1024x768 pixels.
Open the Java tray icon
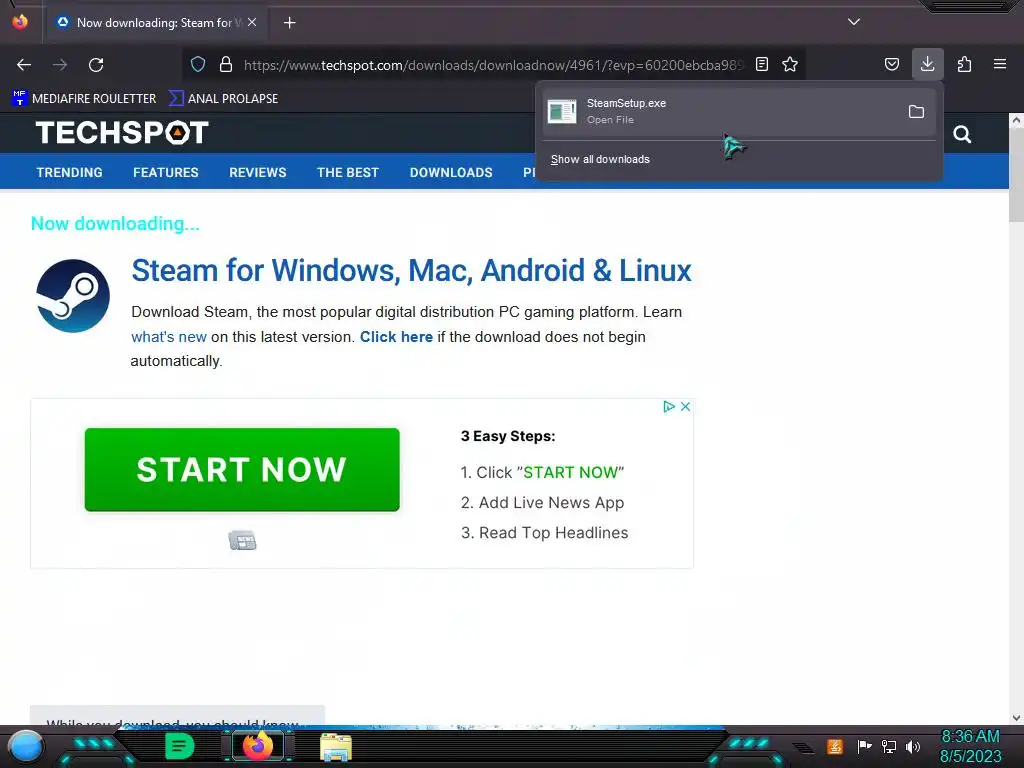pyautogui.click(x=835, y=746)
